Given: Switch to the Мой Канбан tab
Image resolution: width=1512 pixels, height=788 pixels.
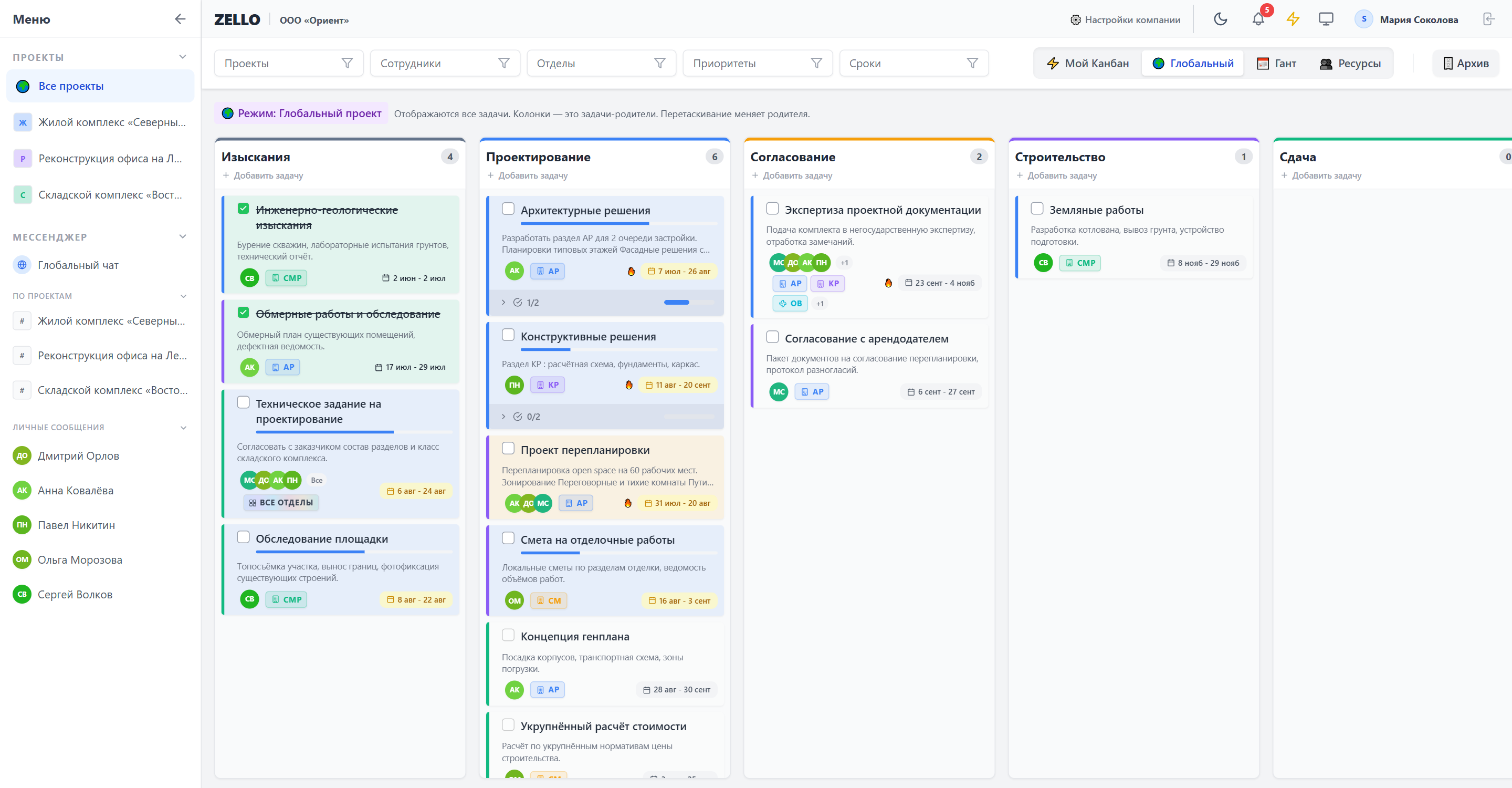Looking at the screenshot, I should [x=1088, y=64].
